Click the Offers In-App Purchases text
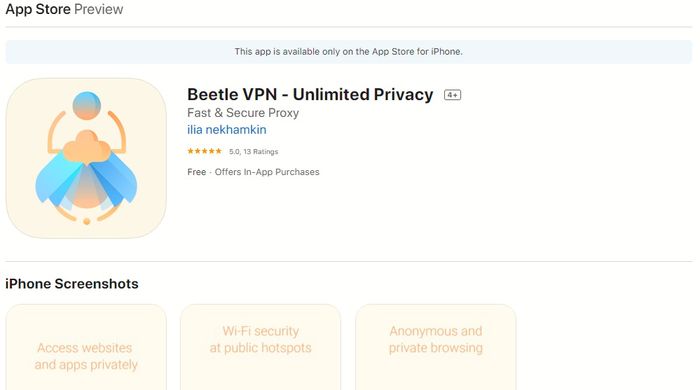 click(267, 172)
